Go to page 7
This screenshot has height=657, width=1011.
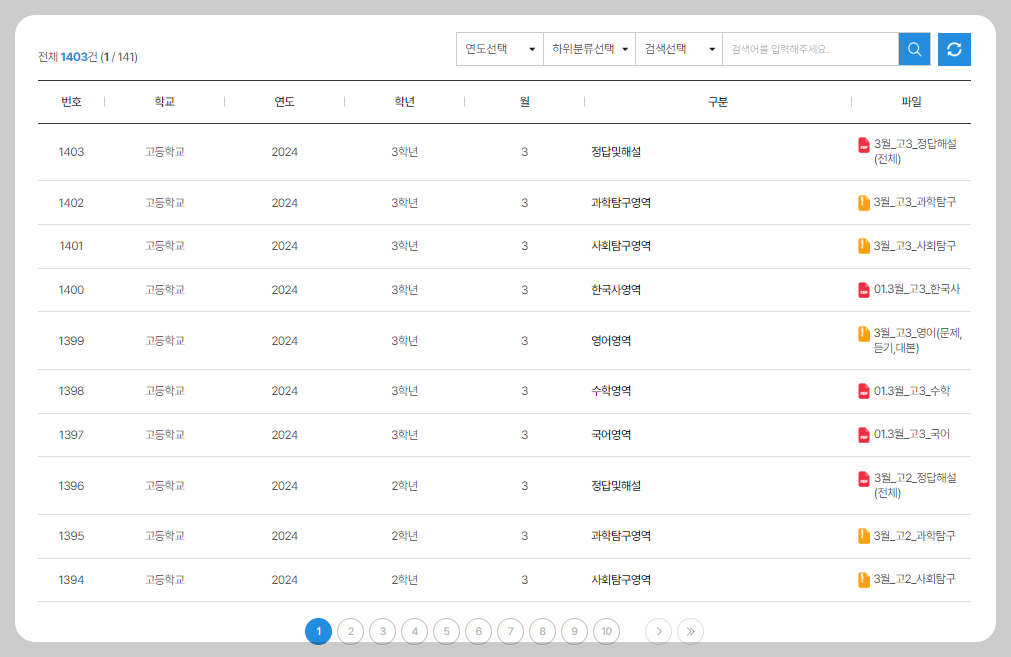(510, 631)
